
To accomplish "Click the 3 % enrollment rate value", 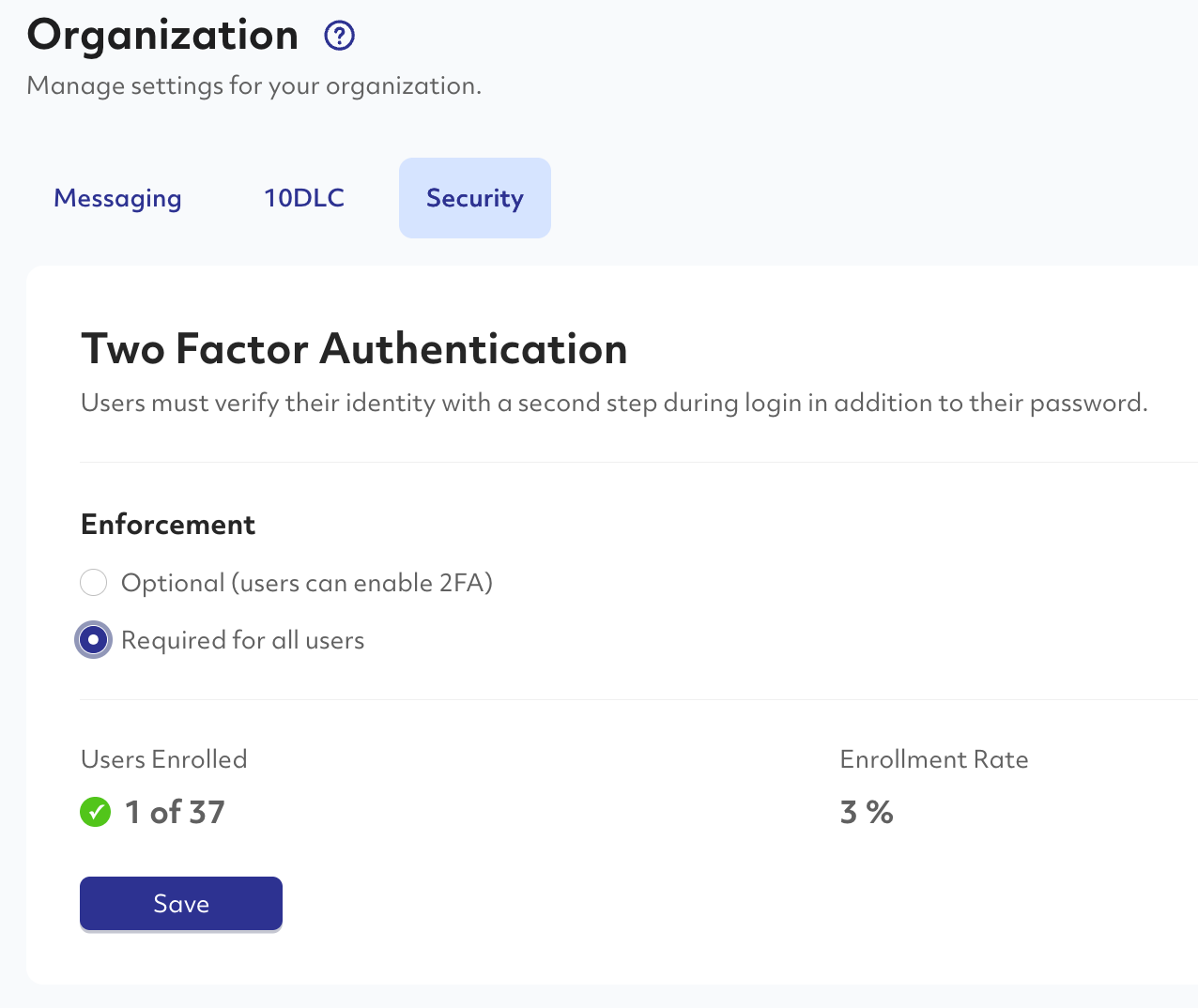I will coord(867,812).
